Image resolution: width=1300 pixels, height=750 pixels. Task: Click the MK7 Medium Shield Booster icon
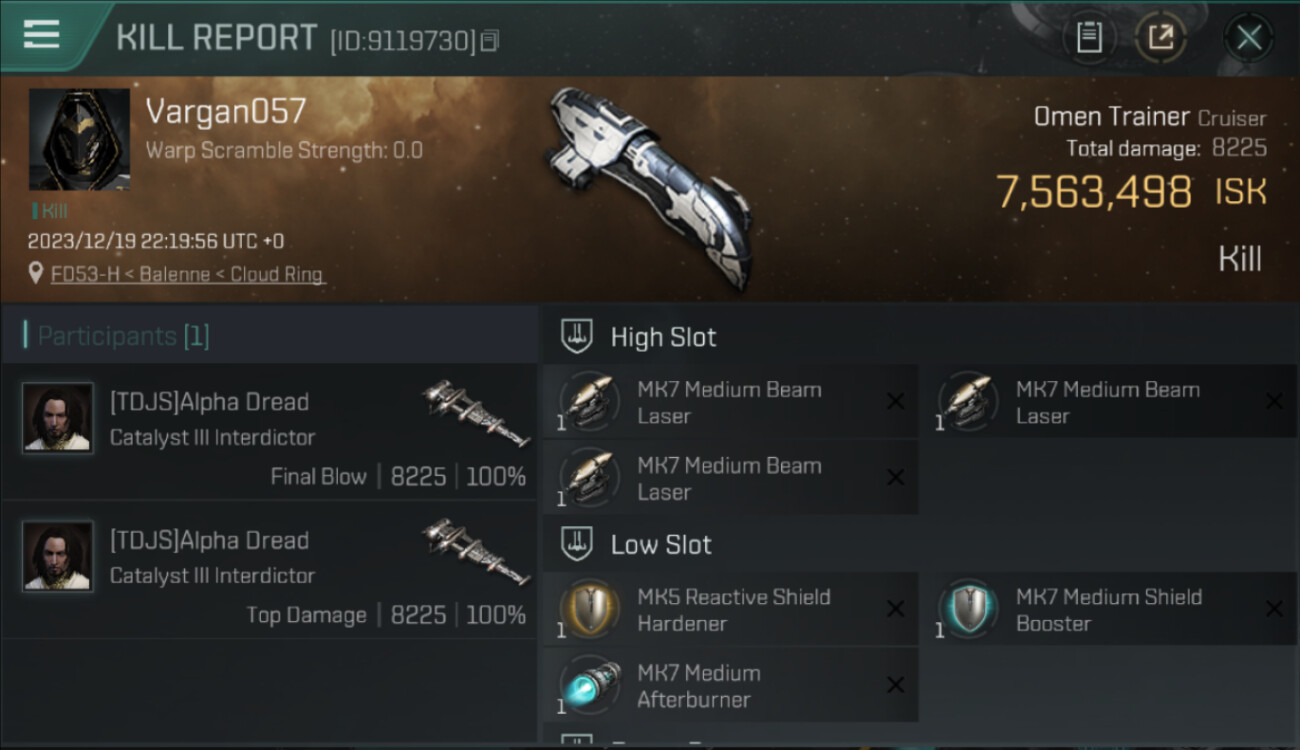967,609
